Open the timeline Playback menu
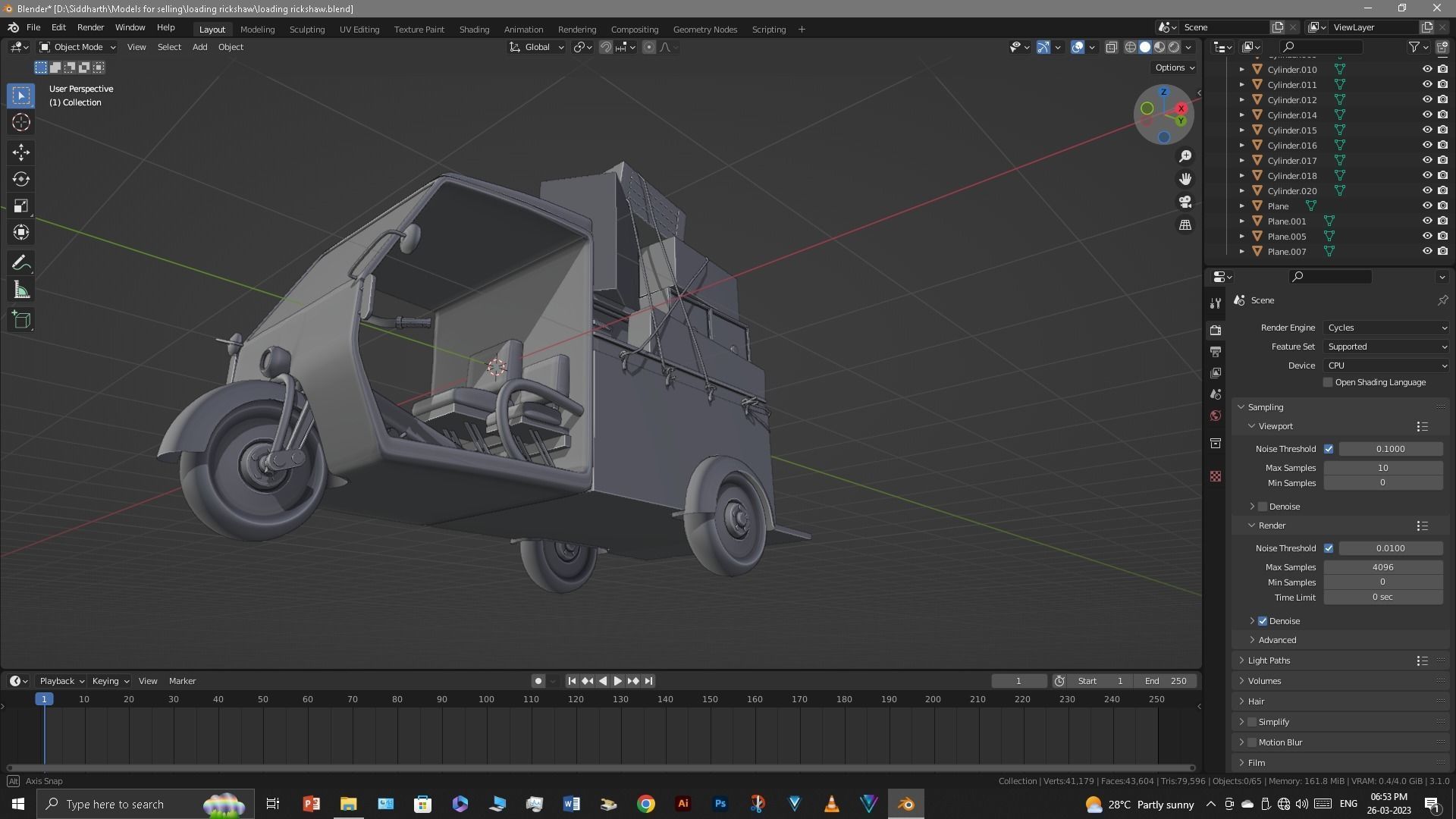 pos(61,681)
